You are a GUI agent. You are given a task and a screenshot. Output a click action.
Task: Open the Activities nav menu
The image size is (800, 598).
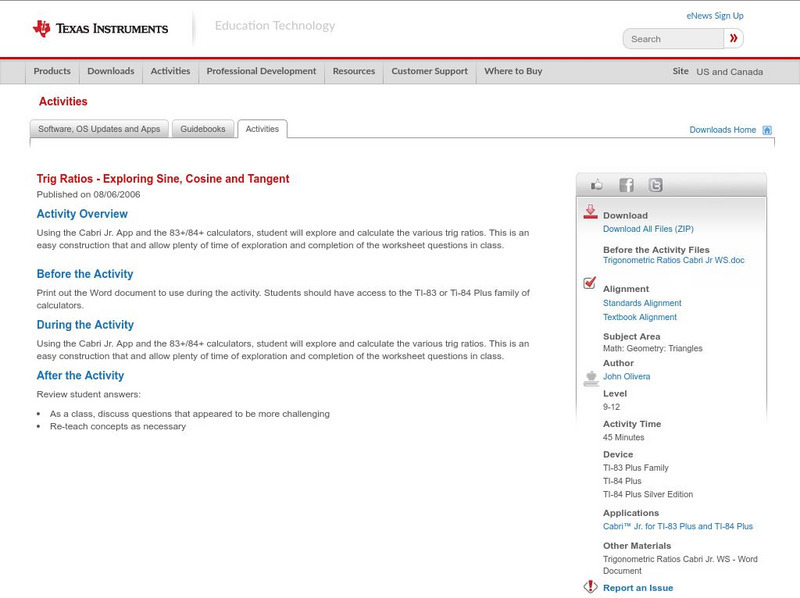(x=170, y=71)
